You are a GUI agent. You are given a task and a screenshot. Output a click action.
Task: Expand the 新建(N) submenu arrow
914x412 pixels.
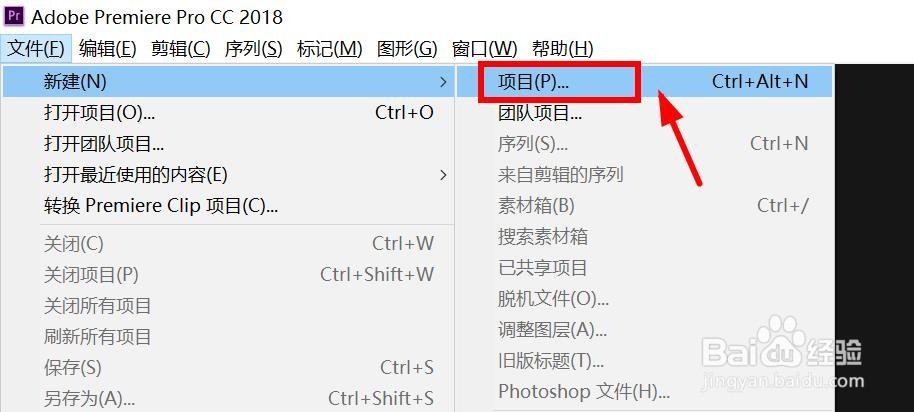click(x=444, y=82)
